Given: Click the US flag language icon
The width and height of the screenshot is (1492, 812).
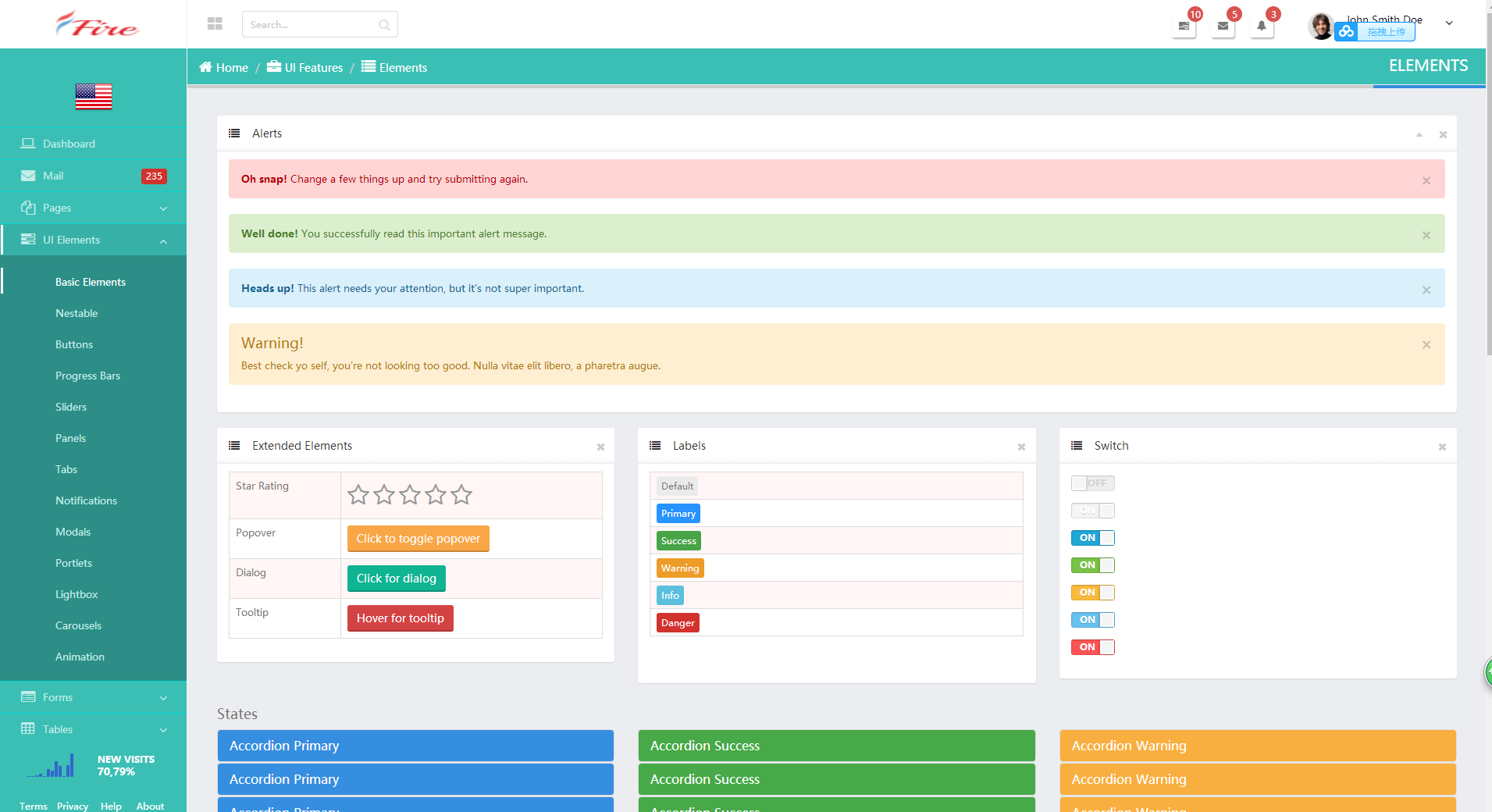Looking at the screenshot, I should (94, 96).
